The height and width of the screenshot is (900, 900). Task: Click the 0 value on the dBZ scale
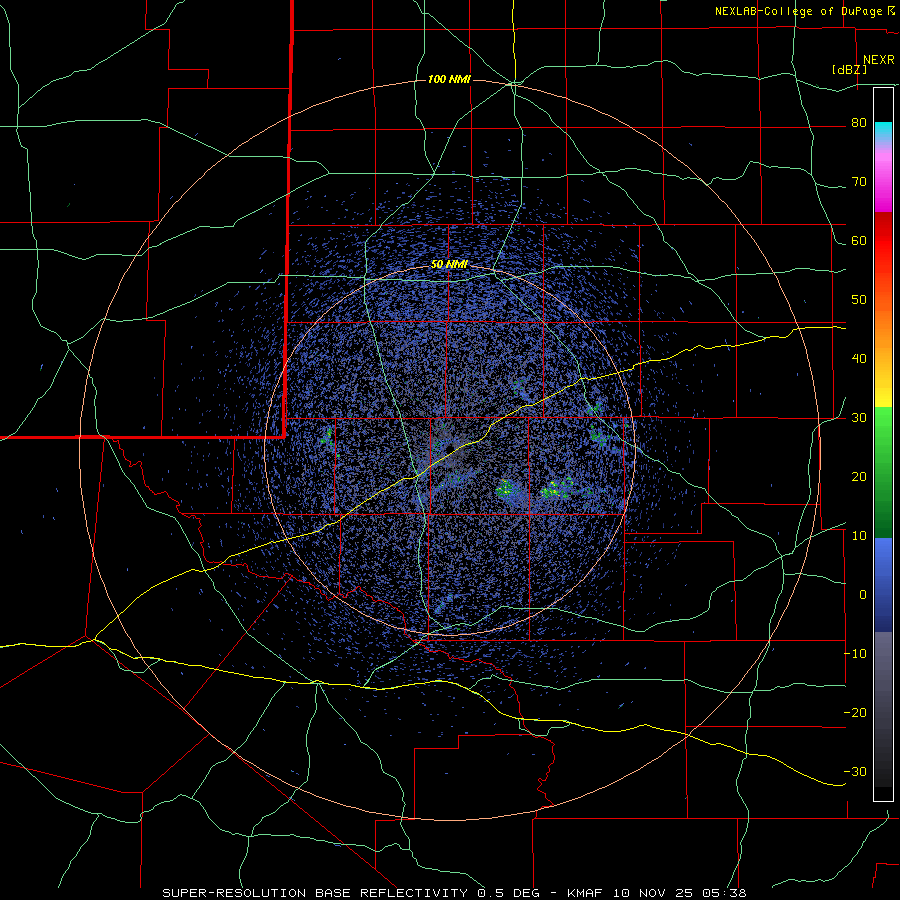(x=863, y=595)
